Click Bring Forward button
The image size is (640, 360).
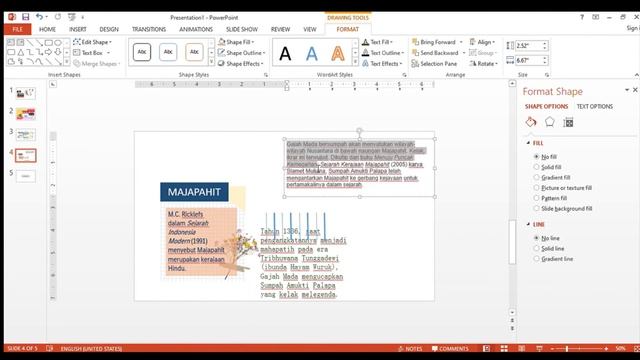434,42
